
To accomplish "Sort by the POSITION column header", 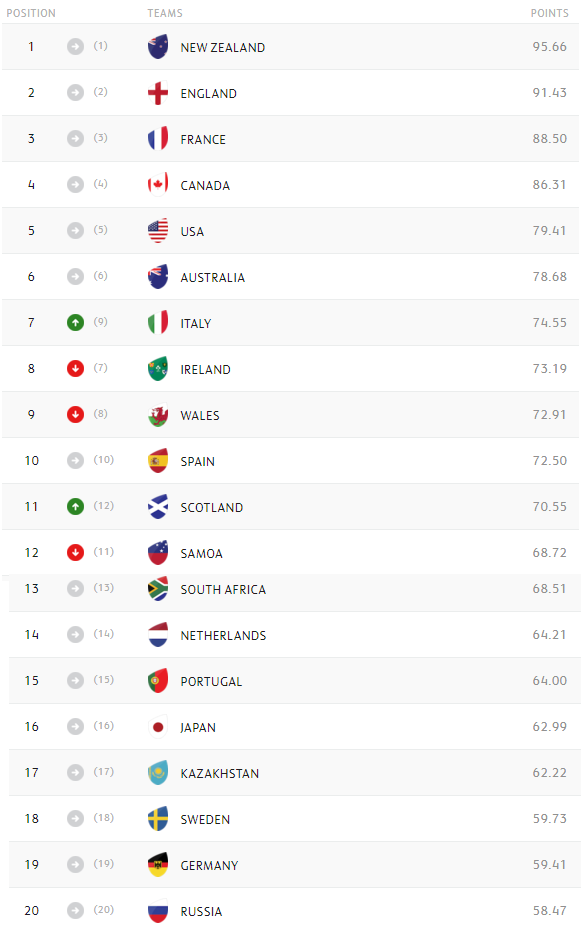I will coord(31,13).
